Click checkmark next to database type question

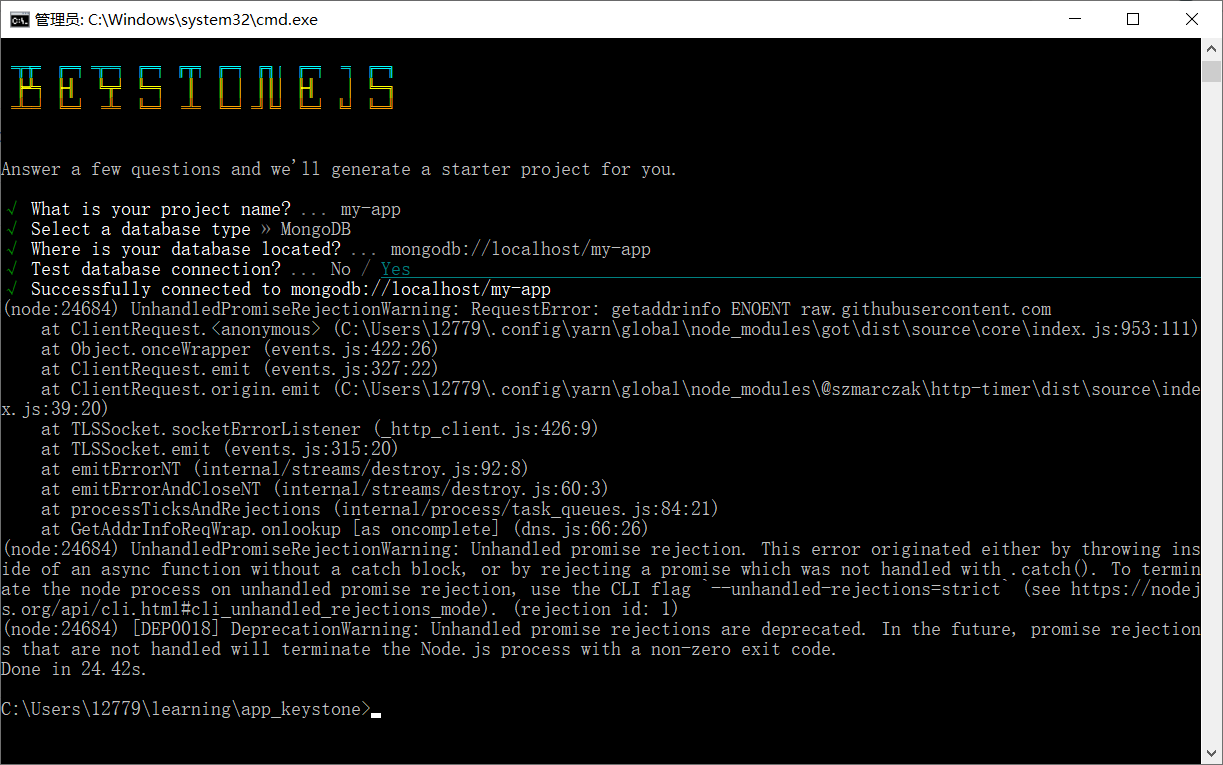pyautogui.click(x=12, y=228)
